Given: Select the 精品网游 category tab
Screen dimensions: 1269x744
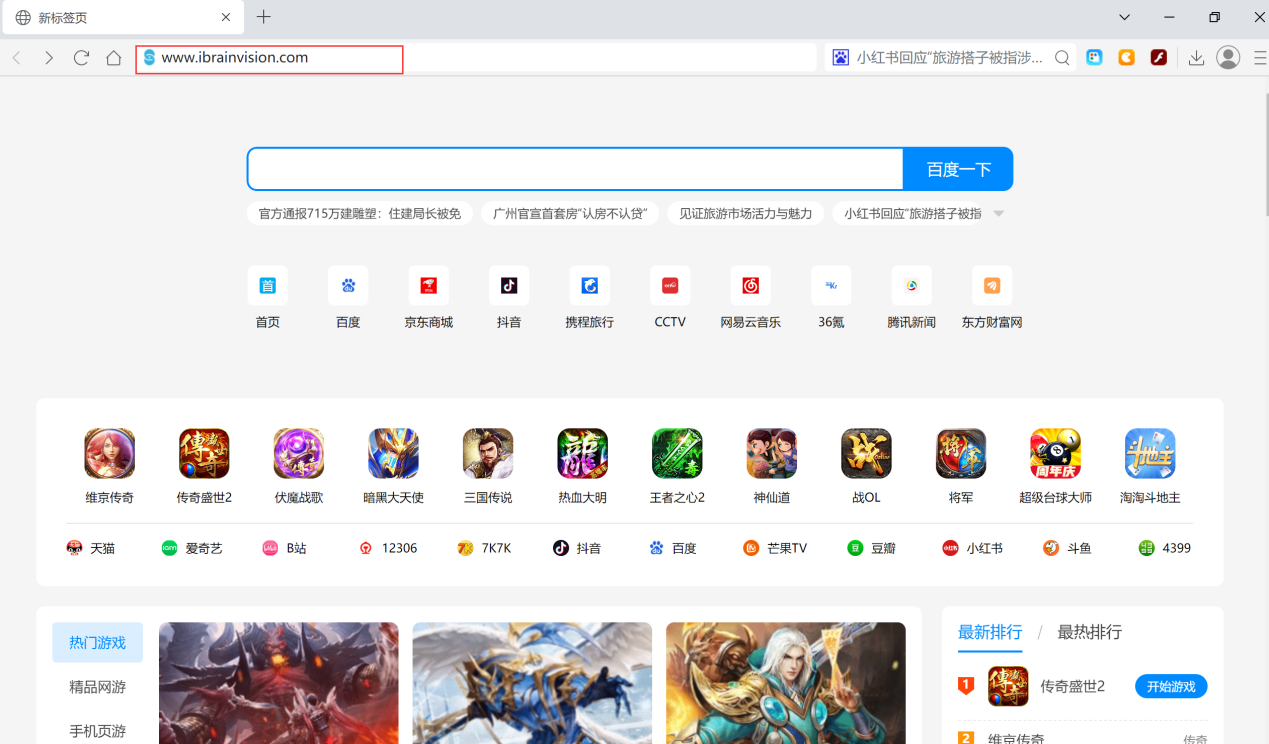Looking at the screenshot, I should click(98, 687).
